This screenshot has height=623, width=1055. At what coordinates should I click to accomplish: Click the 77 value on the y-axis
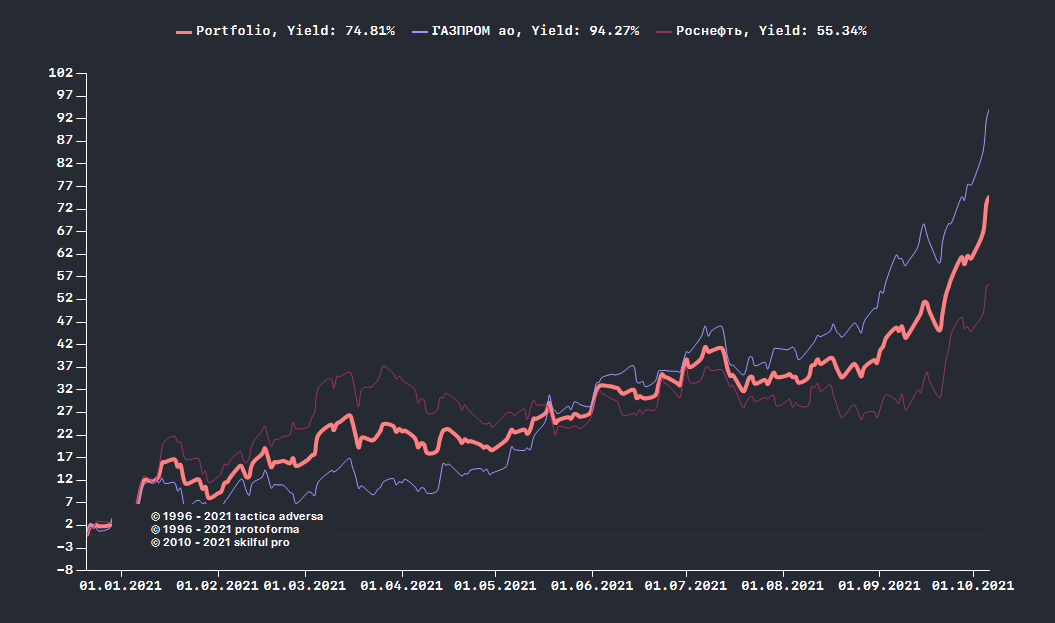point(65,186)
